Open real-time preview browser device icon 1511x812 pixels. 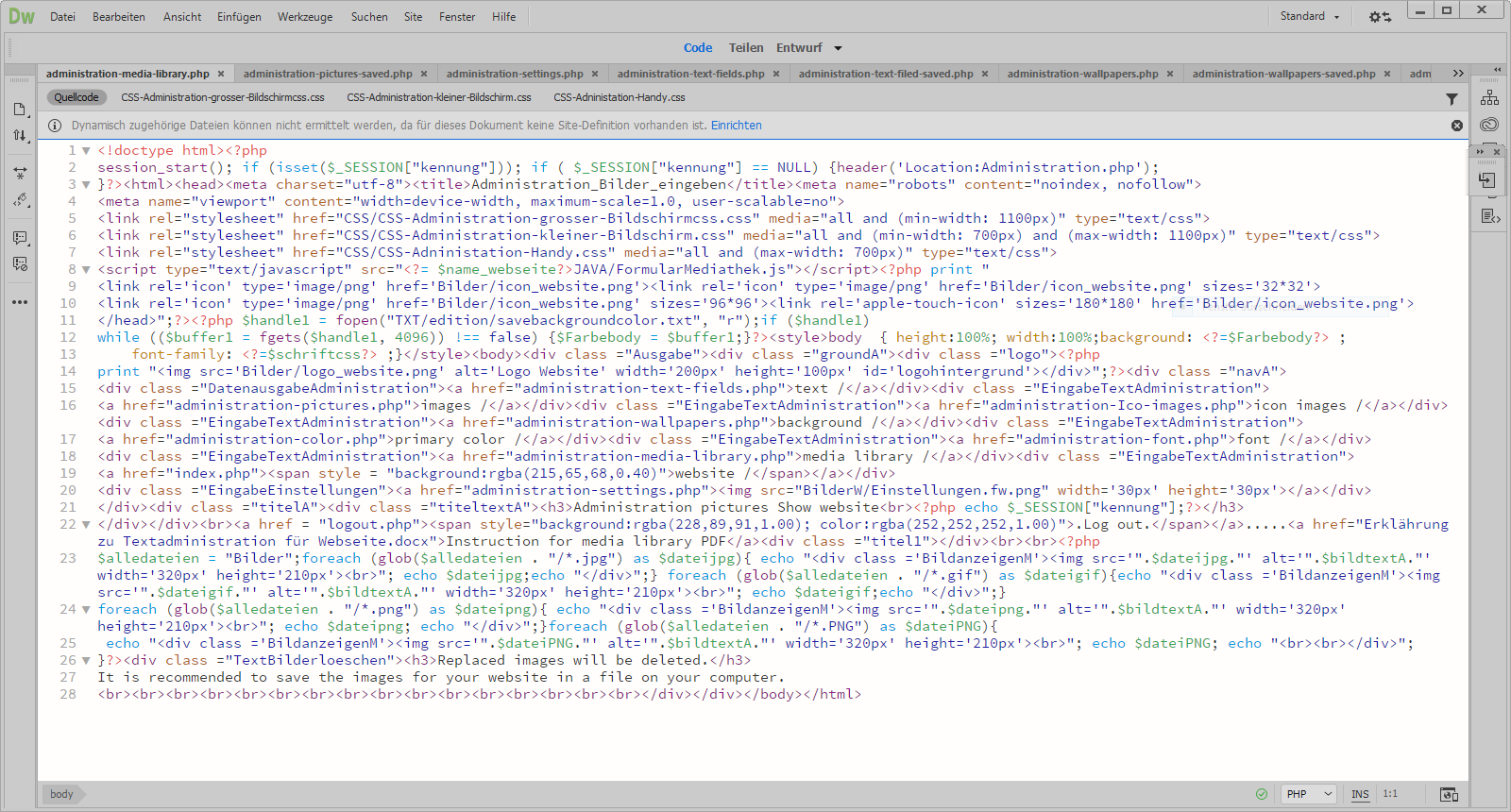point(1449,794)
